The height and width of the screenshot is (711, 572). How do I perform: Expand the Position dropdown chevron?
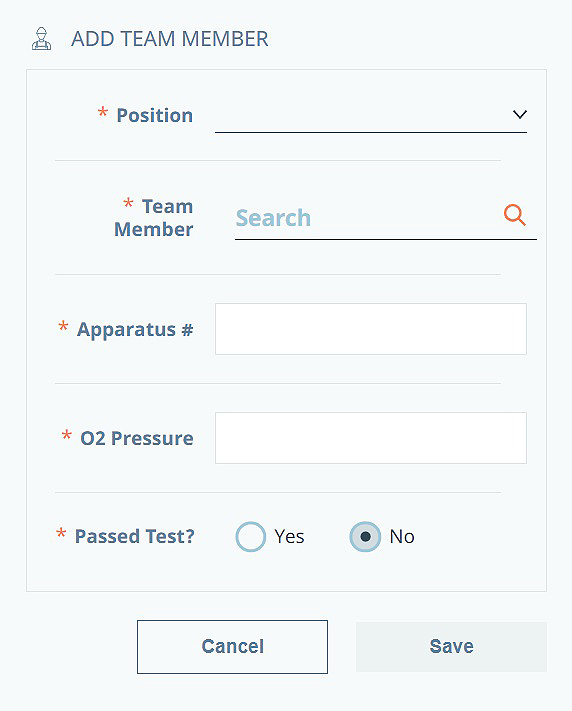point(520,114)
